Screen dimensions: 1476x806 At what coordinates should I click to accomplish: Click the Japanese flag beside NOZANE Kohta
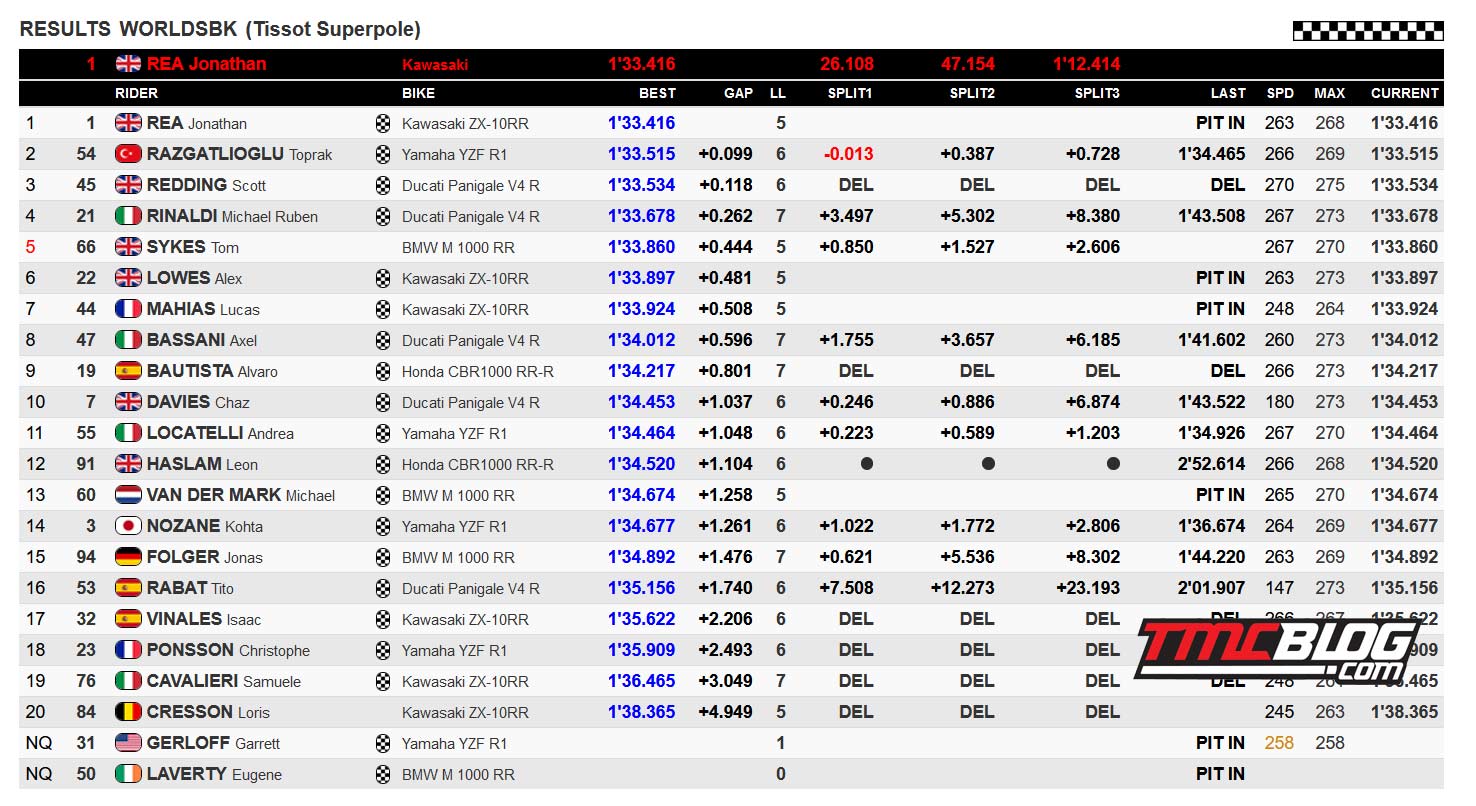(x=128, y=526)
